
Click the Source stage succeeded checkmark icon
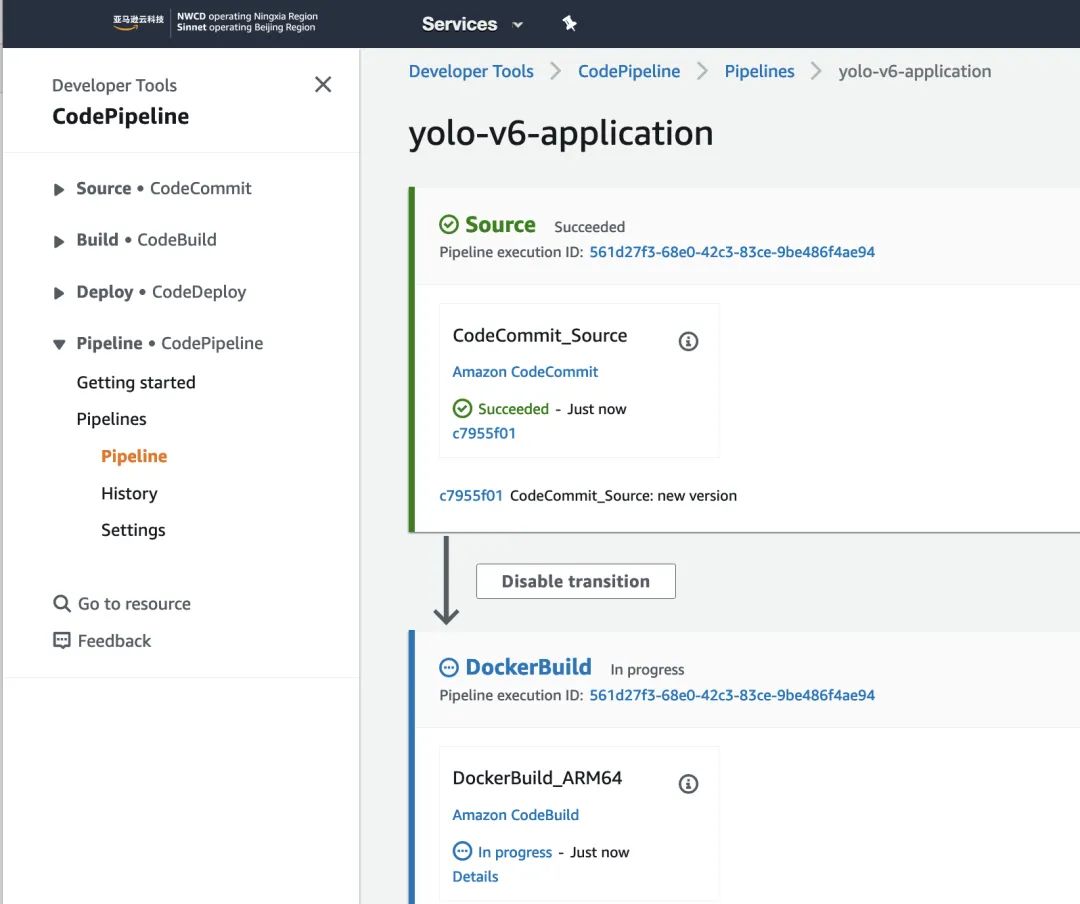449,225
